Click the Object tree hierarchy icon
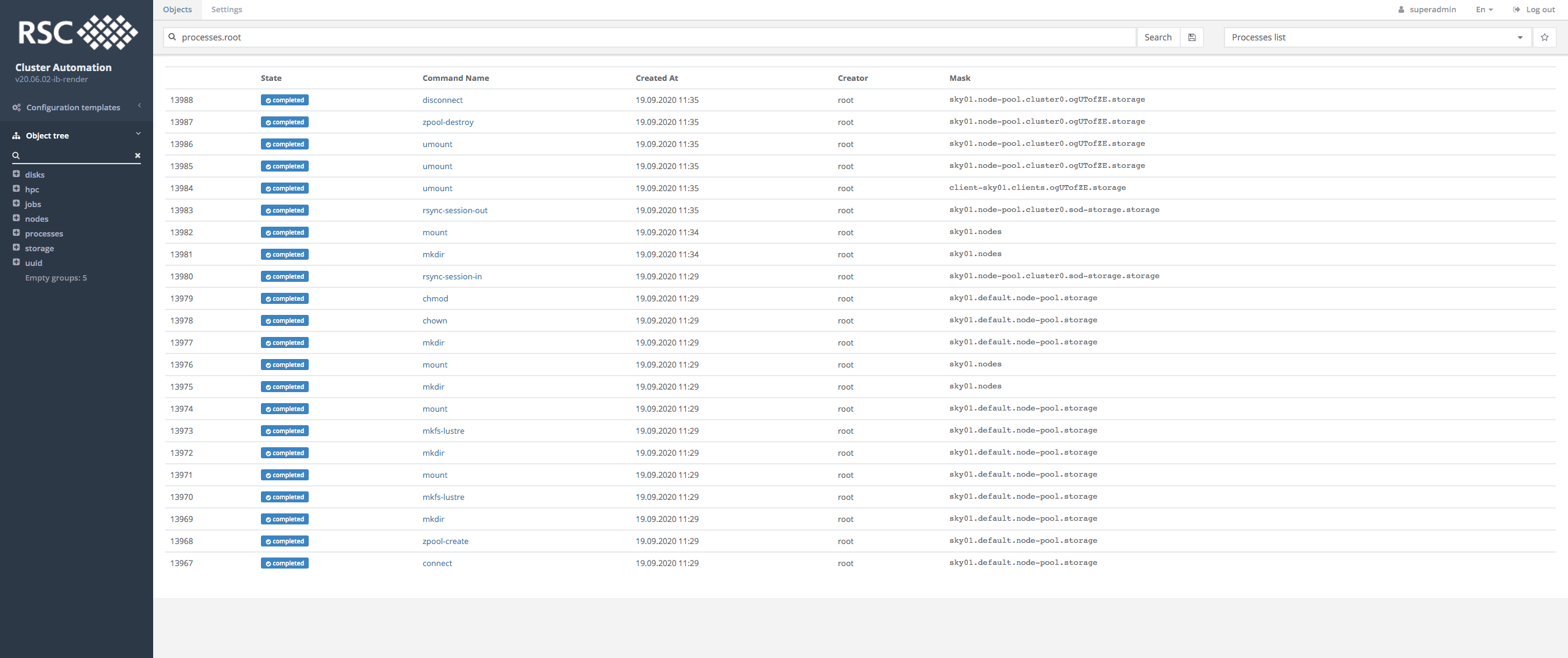Viewport: 1568px width, 658px height. pyautogui.click(x=17, y=136)
